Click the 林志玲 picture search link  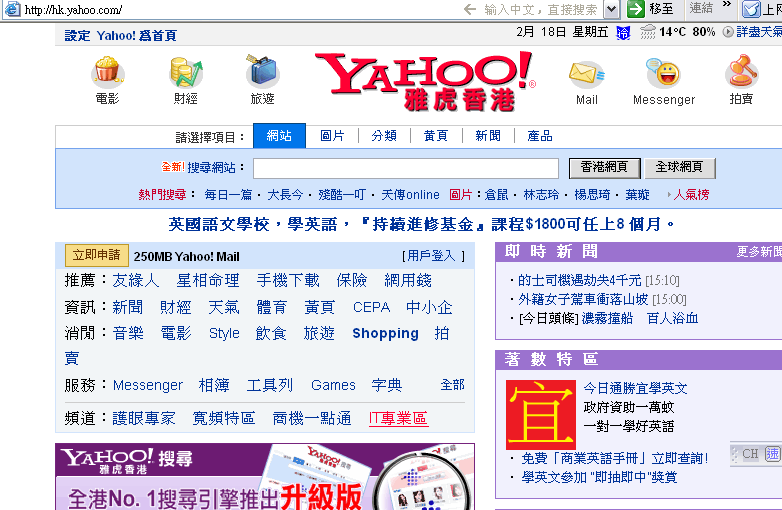[x=541, y=194]
